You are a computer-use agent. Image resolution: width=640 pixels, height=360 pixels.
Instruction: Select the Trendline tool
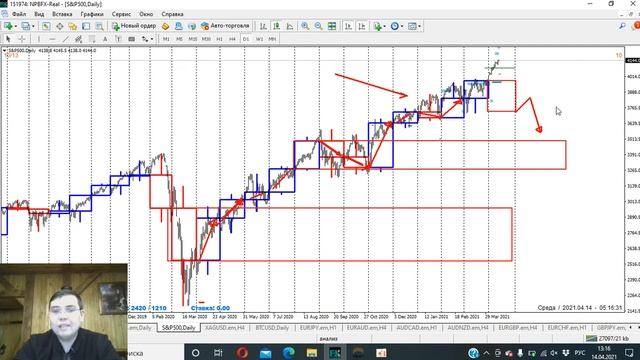66,39
